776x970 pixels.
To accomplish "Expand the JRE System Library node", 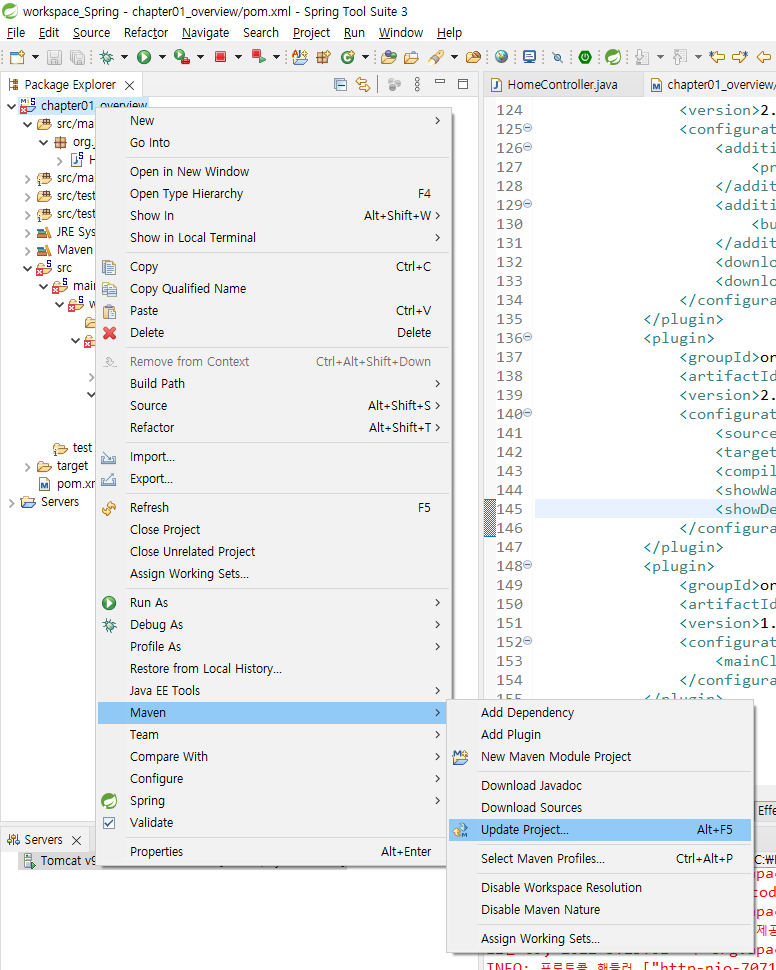I will pos(27,233).
